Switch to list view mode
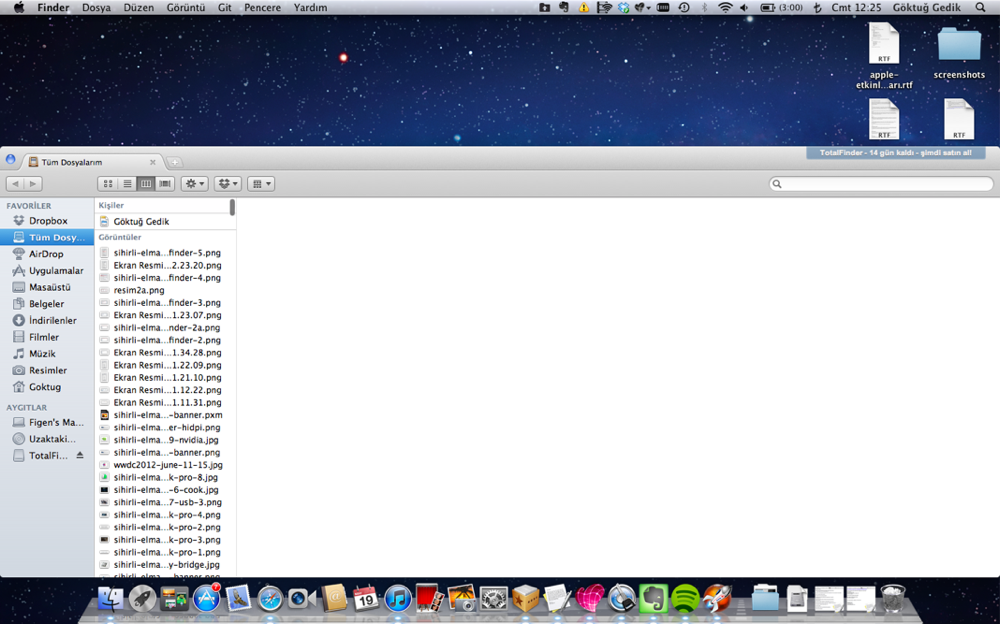The height and width of the screenshot is (624, 1000). coord(127,184)
